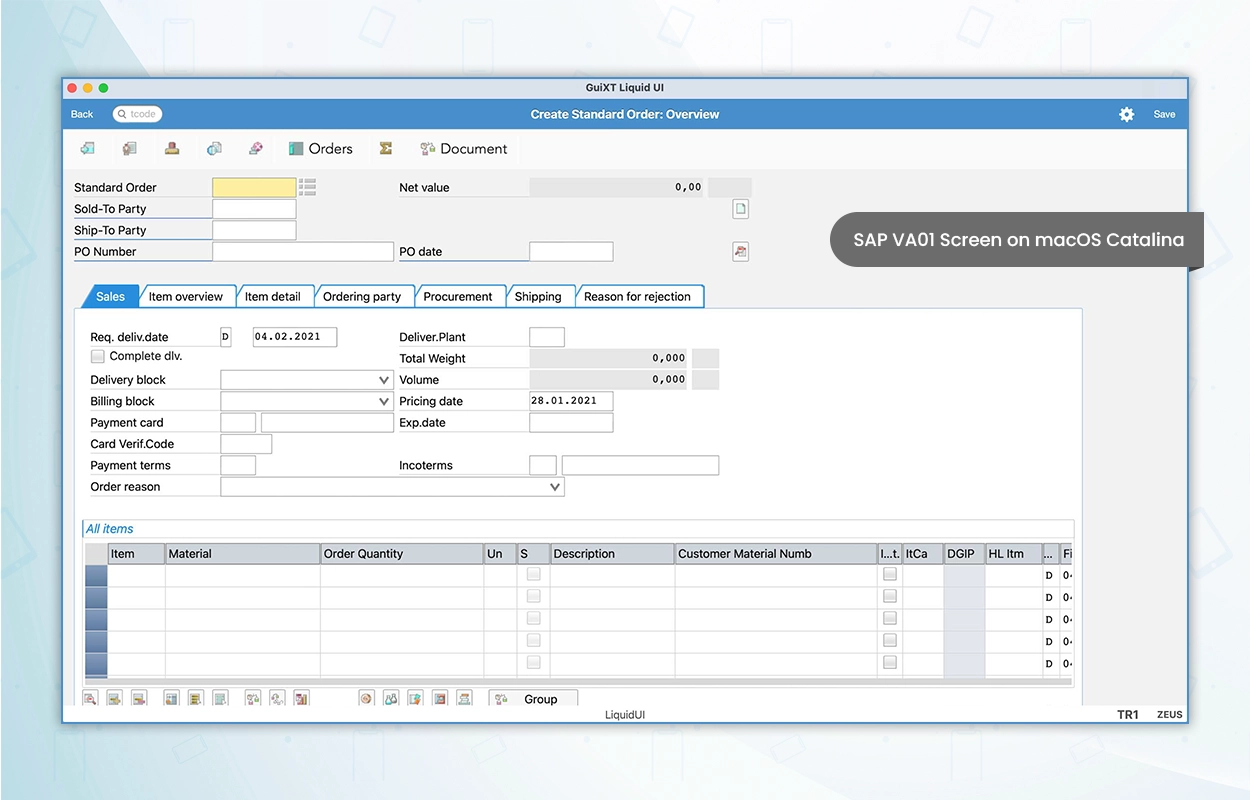The image size is (1250, 800).
Task: Select the first row's blue selector block
Action: point(96,575)
